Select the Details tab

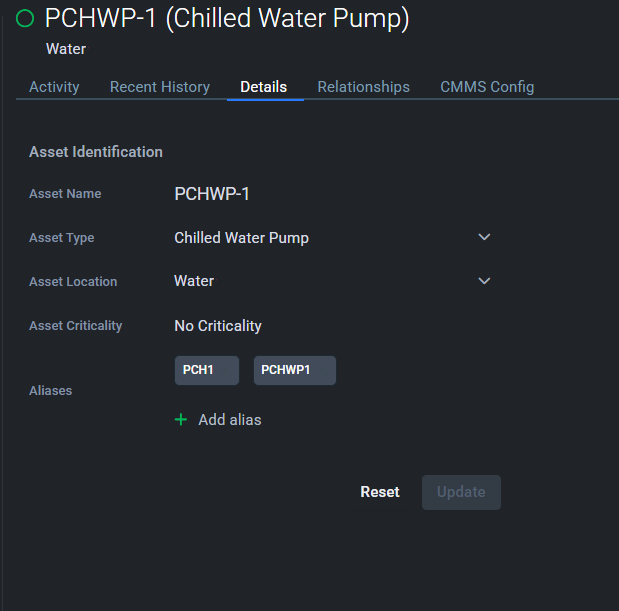point(264,87)
